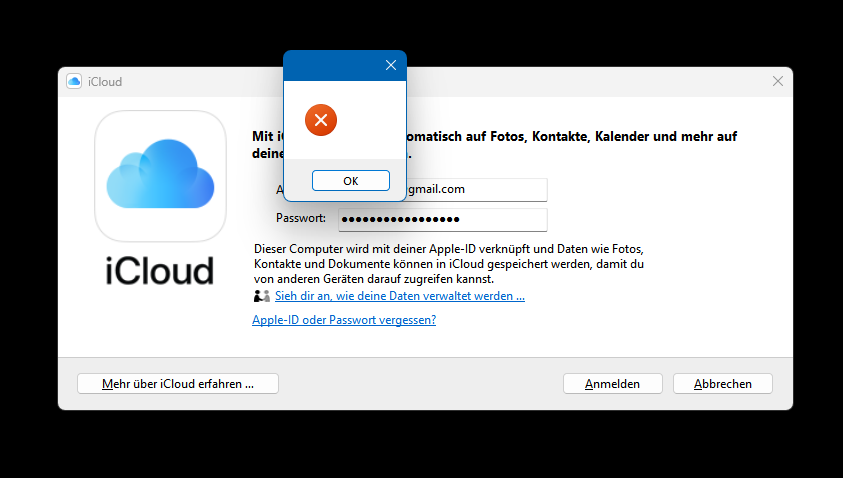
Task: Click into the Passwort field
Action: pyautogui.click(x=443, y=219)
